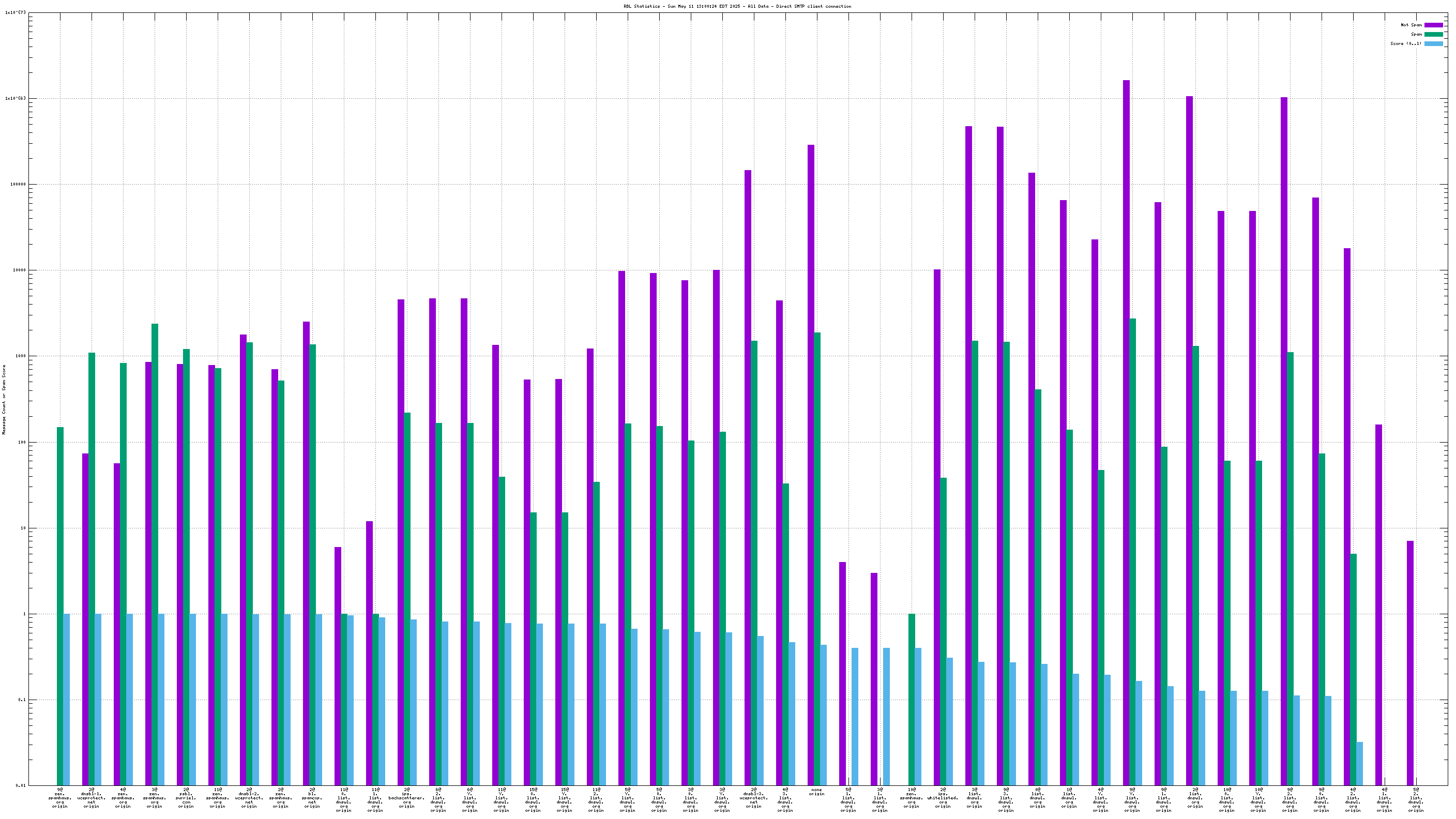The height and width of the screenshot is (819, 1456).
Task: Click the RBL Statistics chart title
Action: pos(737,6)
